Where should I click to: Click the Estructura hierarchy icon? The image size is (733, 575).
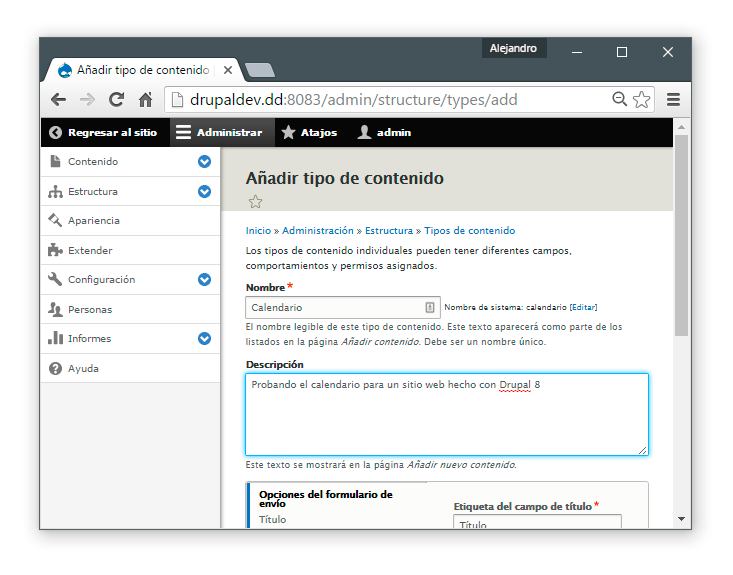[55, 191]
